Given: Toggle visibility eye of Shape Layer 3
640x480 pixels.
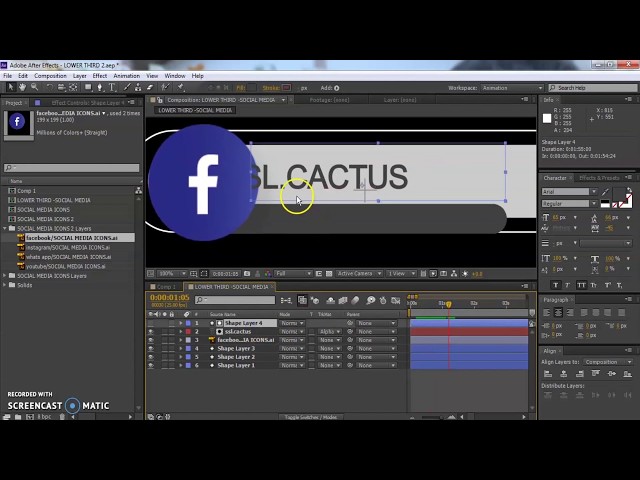Looking at the screenshot, I should click(151, 349).
